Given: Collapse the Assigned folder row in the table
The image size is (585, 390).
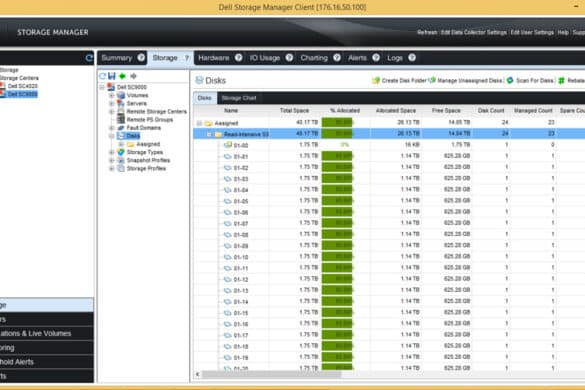Looking at the screenshot, I should pos(199,123).
